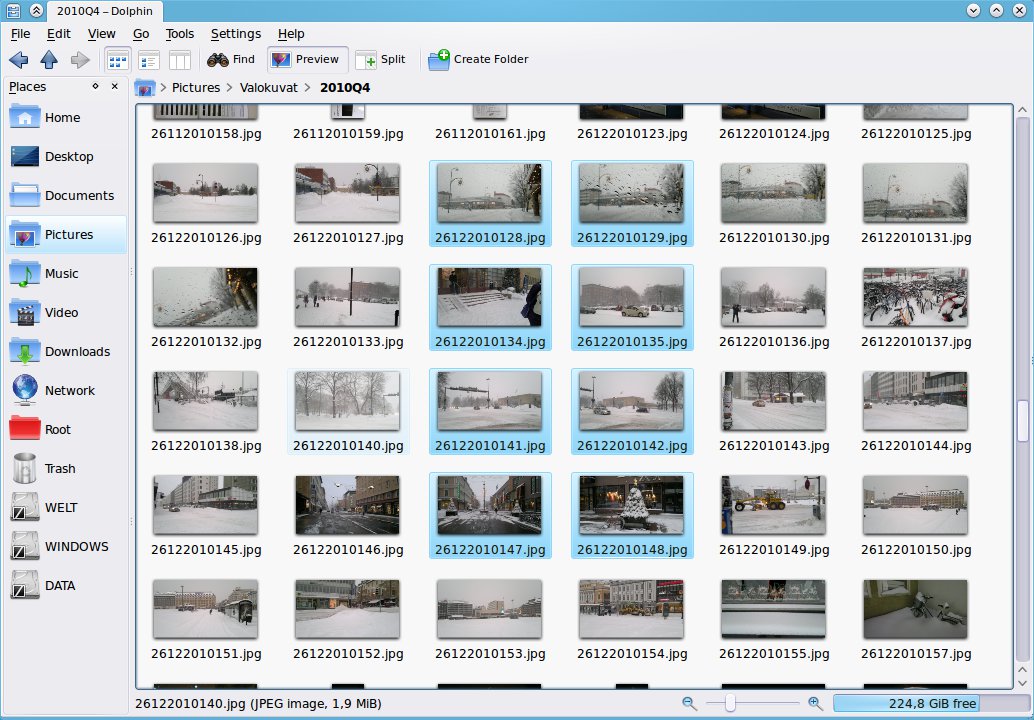Zoom out icons with minus magnifier
Image resolution: width=1034 pixels, height=720 pixels.
tap(689, 704)
